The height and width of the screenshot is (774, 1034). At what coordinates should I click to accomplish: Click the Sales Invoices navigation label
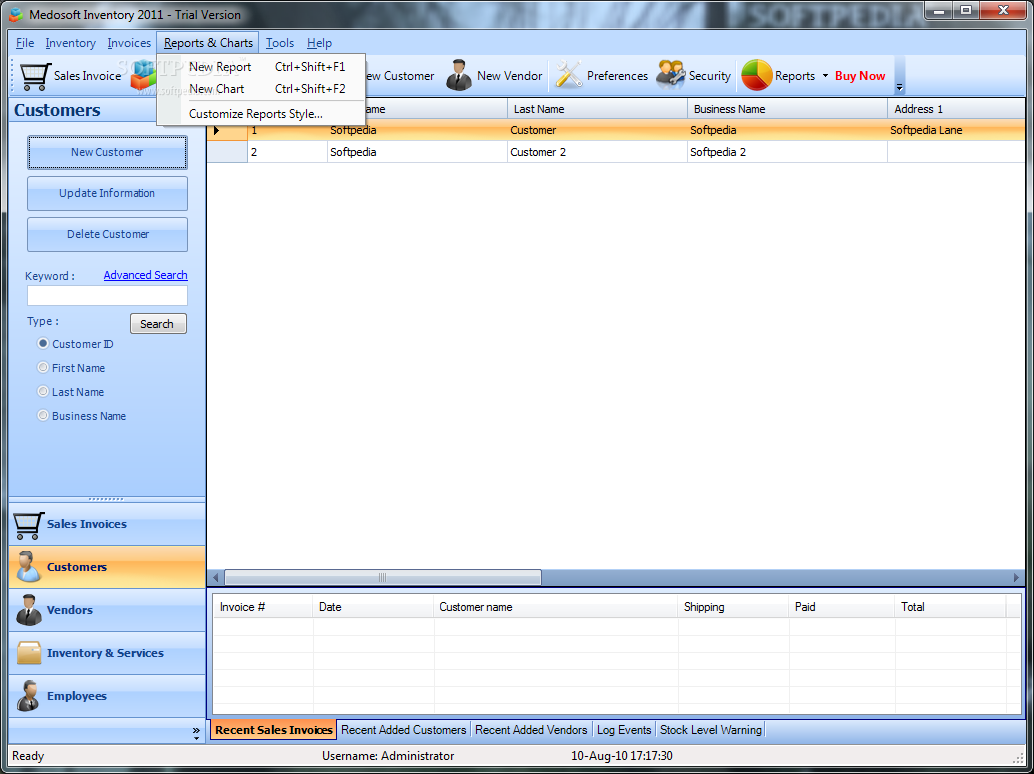point(86,524)
